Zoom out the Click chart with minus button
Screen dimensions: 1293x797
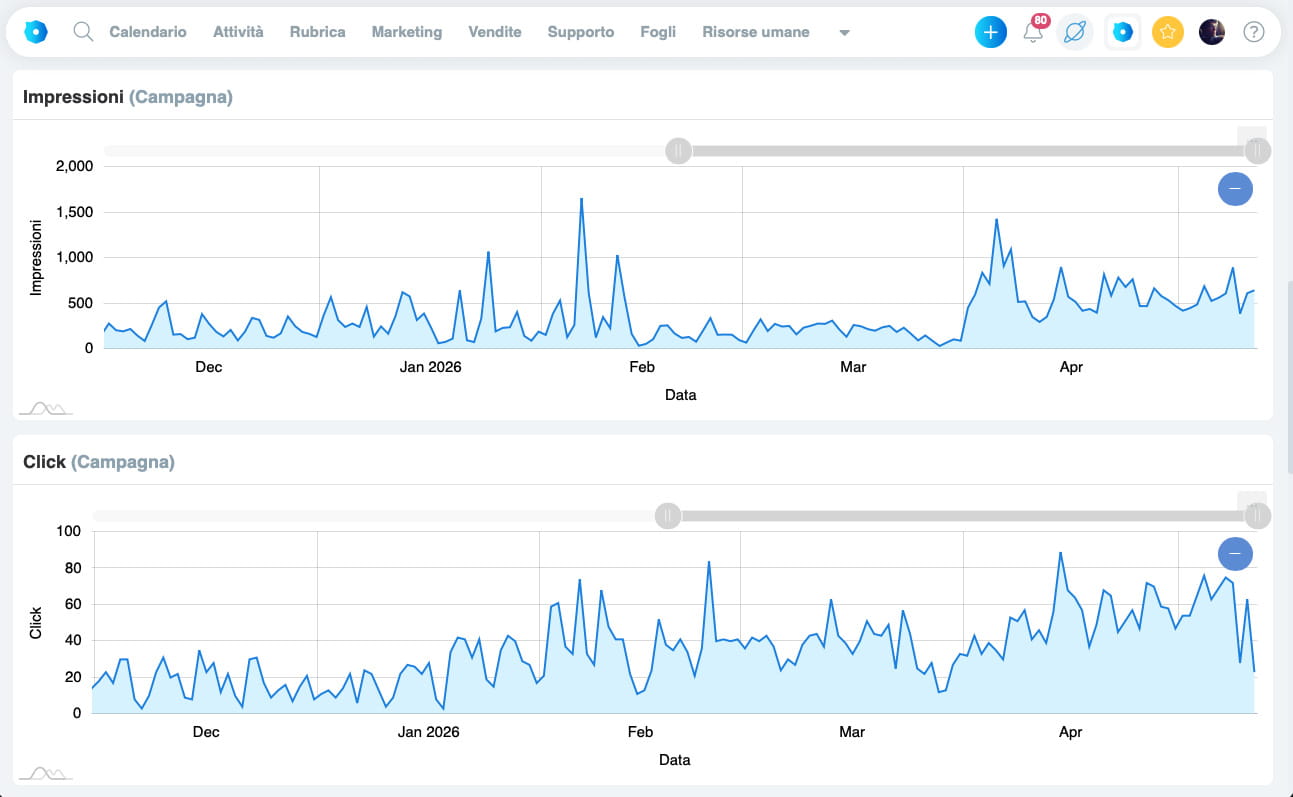pos(1235,553)
